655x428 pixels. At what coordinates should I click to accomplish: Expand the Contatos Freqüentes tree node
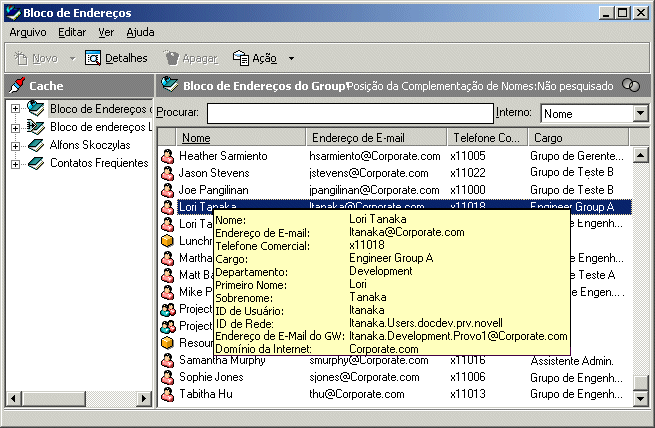pyautogui.click(x=15, y=163)
